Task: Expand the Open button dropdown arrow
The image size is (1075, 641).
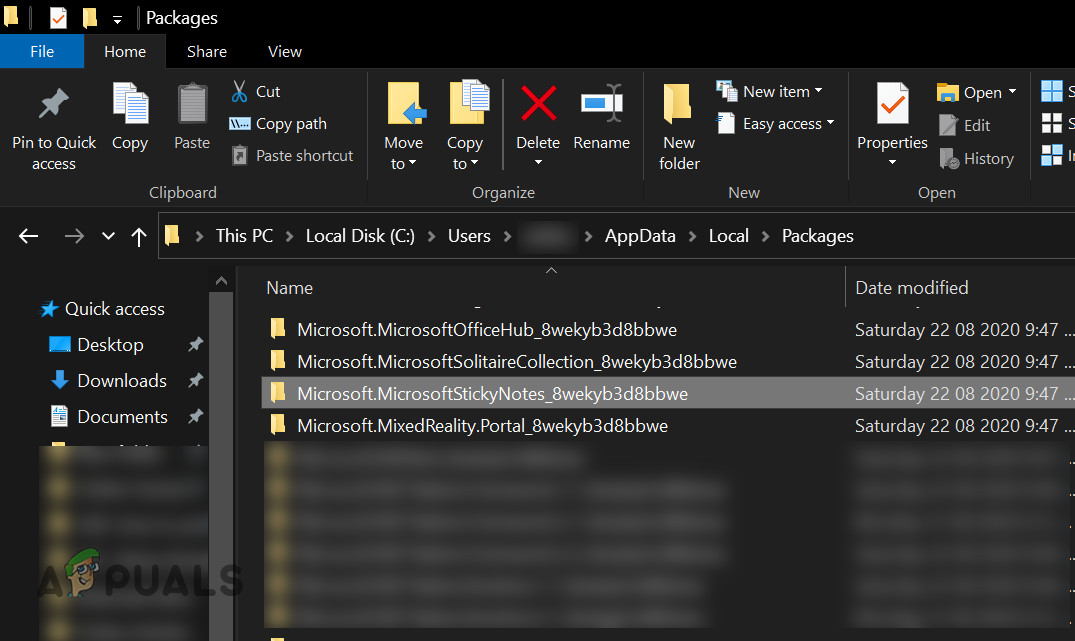Action: click(1012, 91)
